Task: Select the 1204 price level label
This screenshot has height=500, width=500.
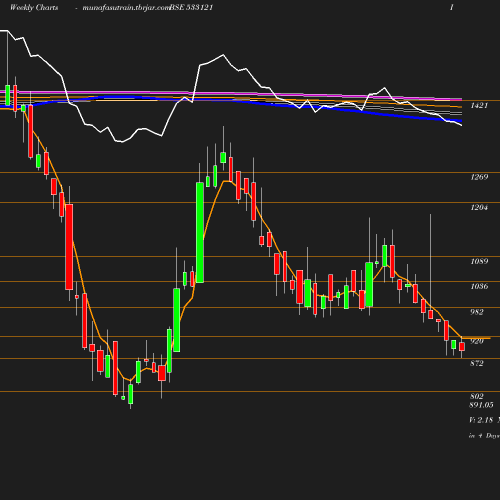Action: pyautogui.click(x=479, y=208)
